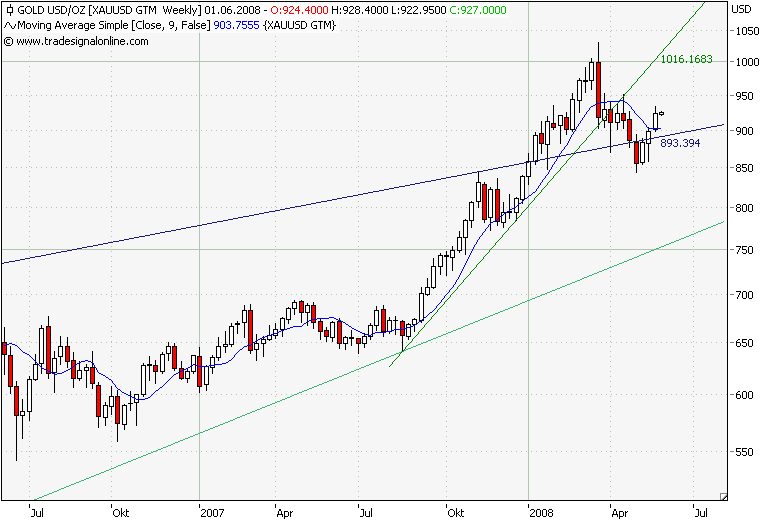
Task: Click the close value C:927.0000
Action: [478, 10]
